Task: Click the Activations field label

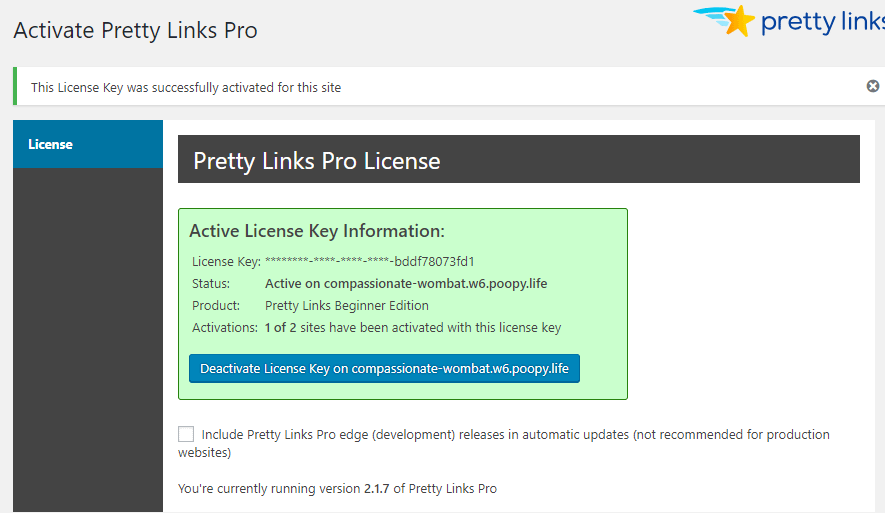Action: [225, 328]
